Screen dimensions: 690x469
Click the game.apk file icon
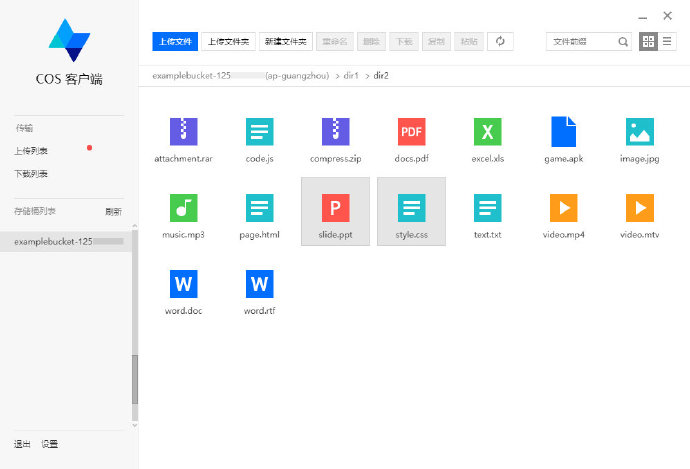pyautogui.click(x=563, y=132)
